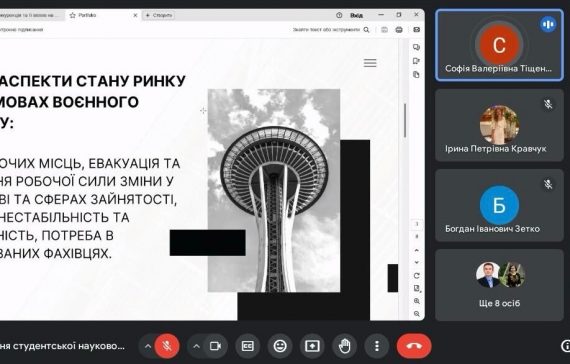The width and height of the screenshot is (570, 364).
Task: Turn on closed captions
Action: (x=248, y=346)
